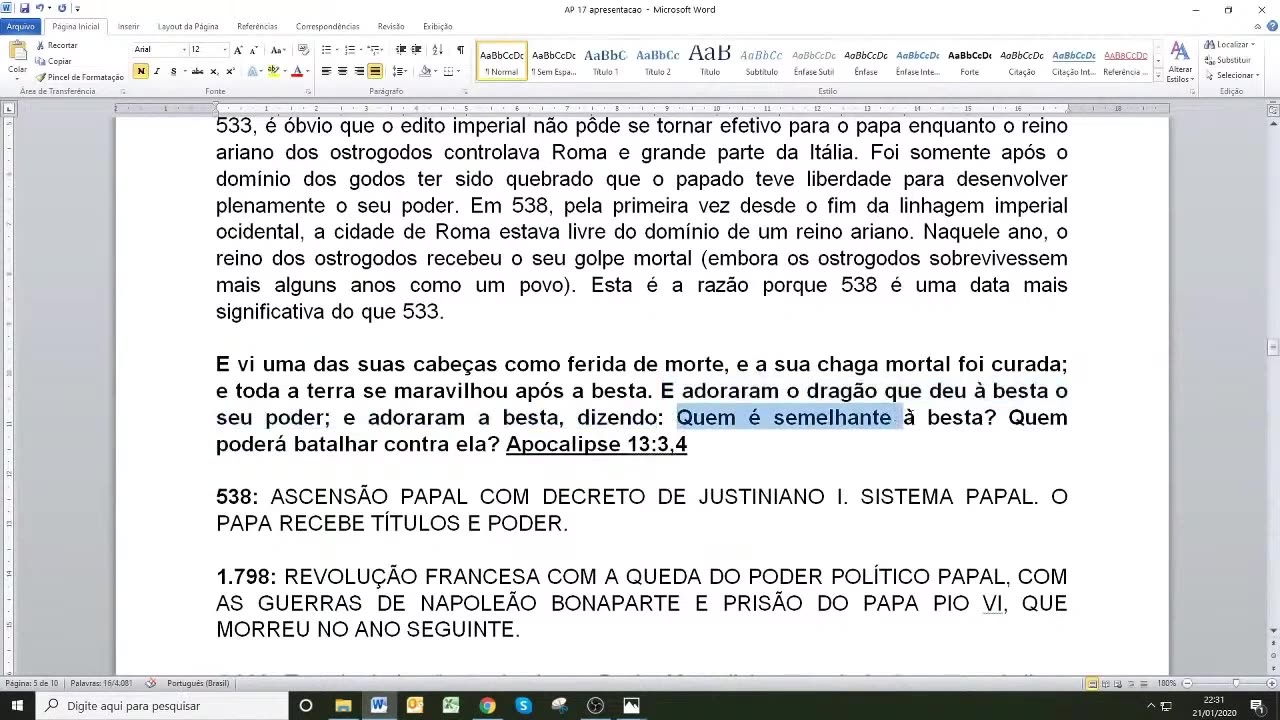This screenshot has width=1280, height=720.
Task: Toggle show paragraph marks (¶)
Action: pos(460,50)
